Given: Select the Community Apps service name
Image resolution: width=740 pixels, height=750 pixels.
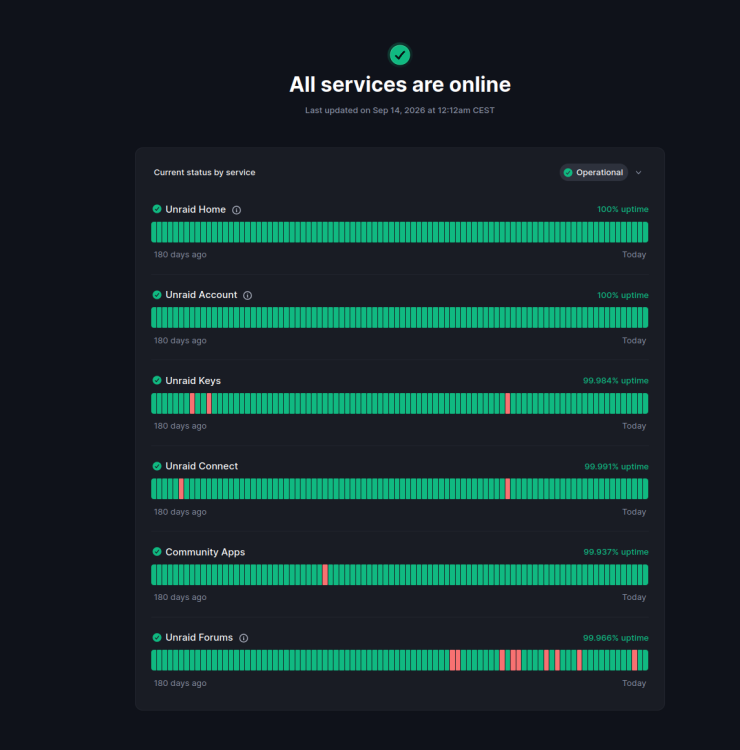Looking at the screenshot, I should tap(205, 552).
